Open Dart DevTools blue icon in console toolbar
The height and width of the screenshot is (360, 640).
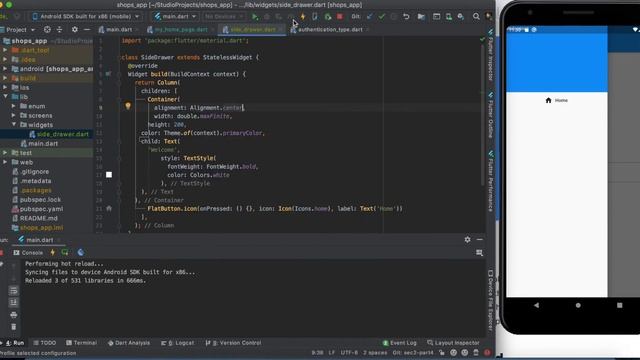(x=81, y=253)
